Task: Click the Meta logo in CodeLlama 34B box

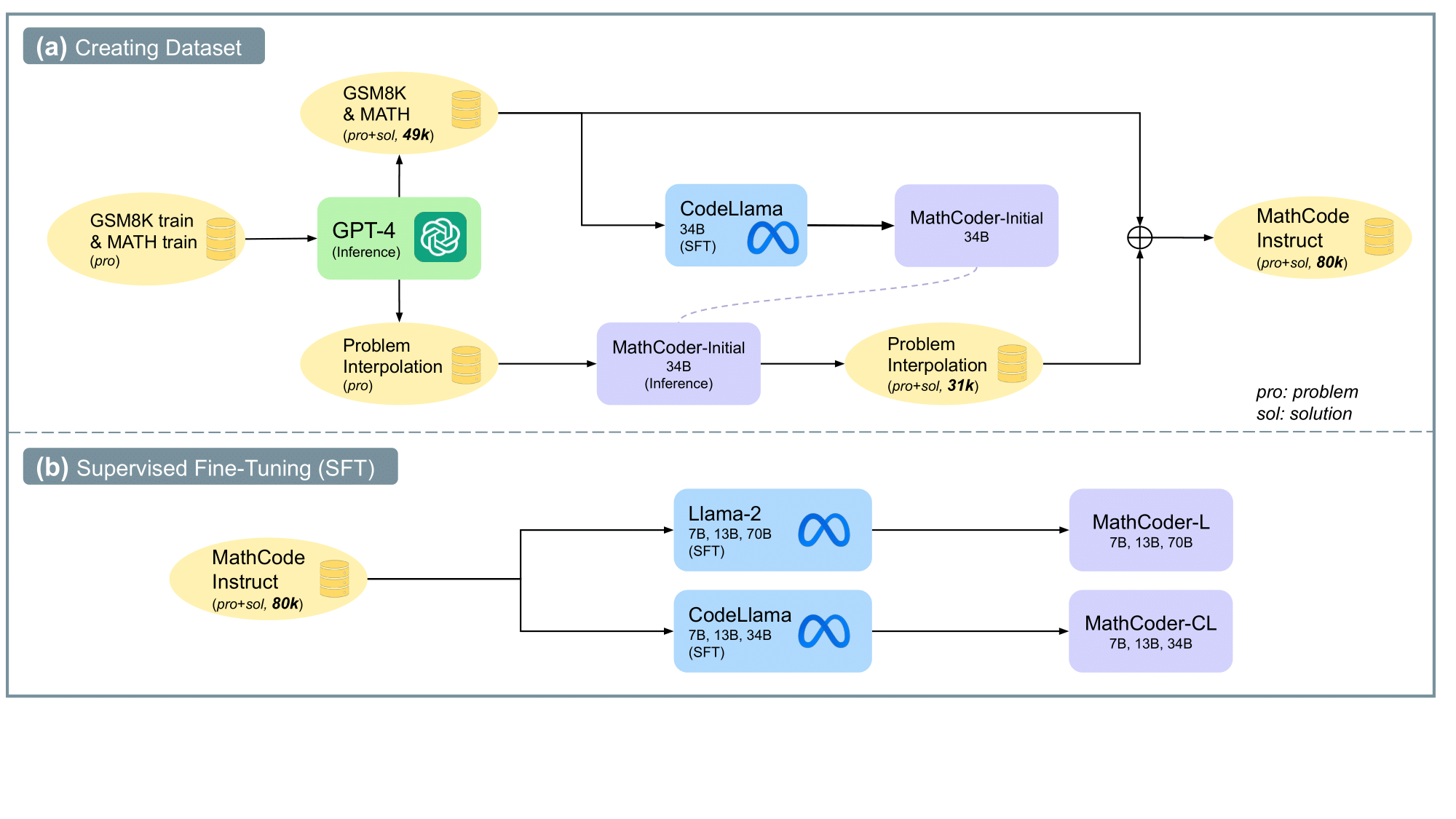Action: (x=772, y=238)
